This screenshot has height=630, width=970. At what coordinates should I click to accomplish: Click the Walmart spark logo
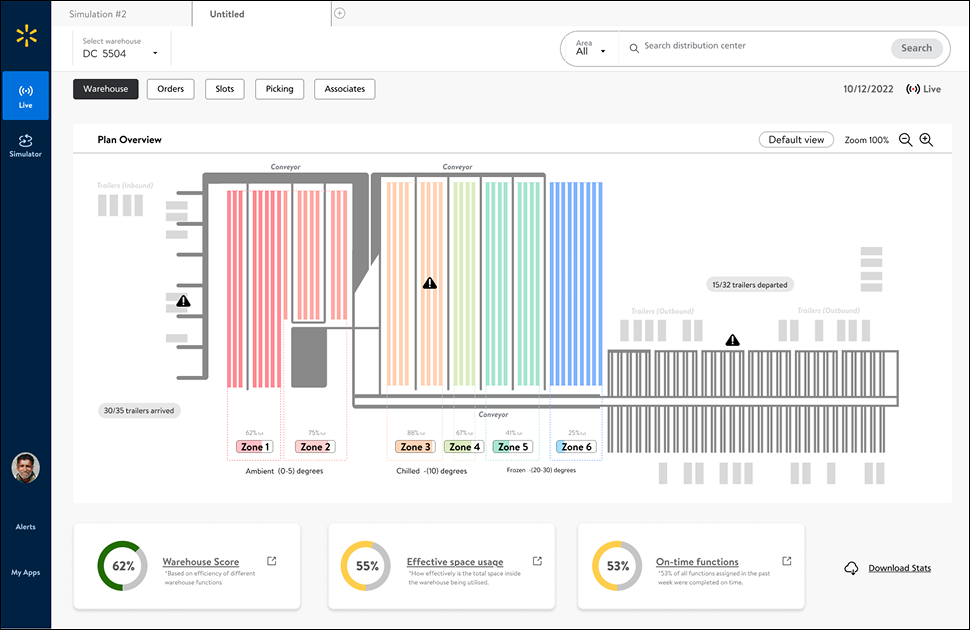26,36
